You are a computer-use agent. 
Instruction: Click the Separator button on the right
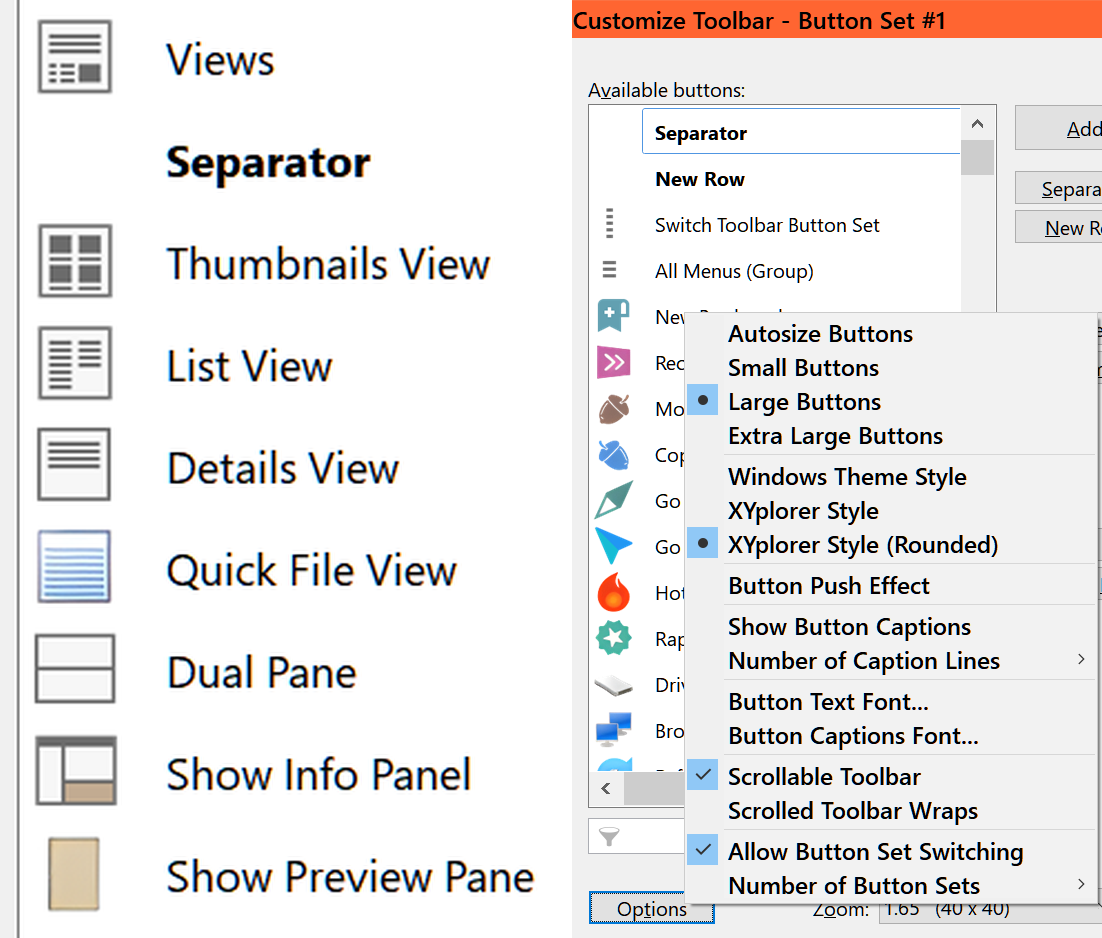pyautogui.click(x=1058, y=189)
